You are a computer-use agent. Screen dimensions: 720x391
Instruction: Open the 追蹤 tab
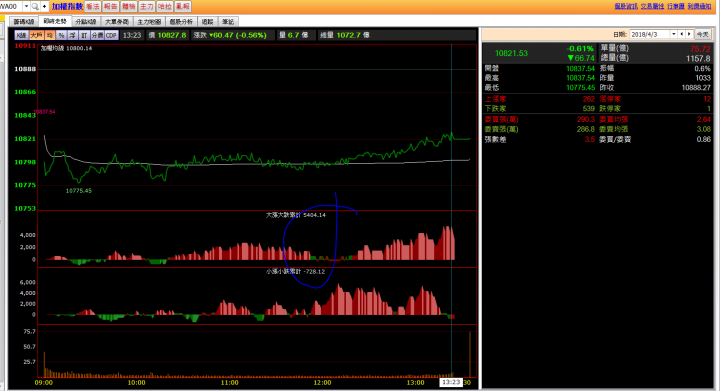pyautogui.click(x=208, y=22)
